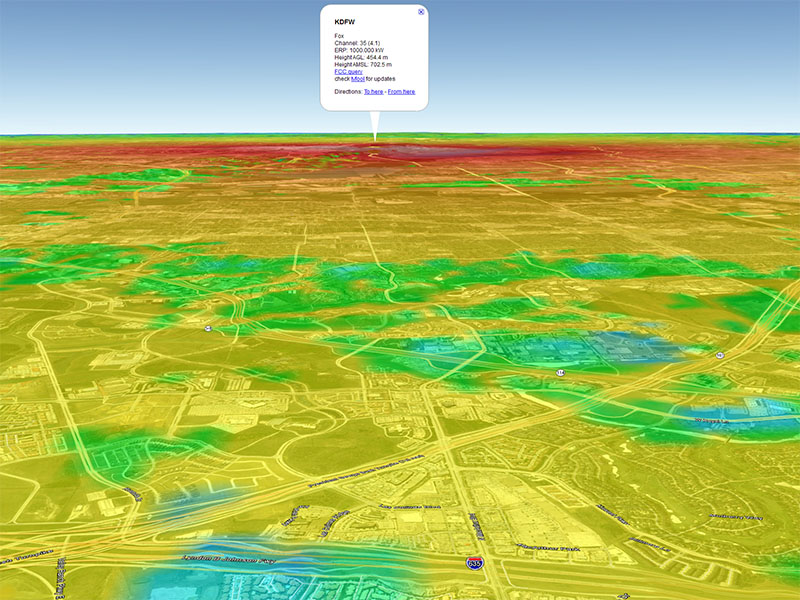This screenshot has height=600, width=800.
Task: Get directions with the To here link
Action: click(x=373, y=91)
